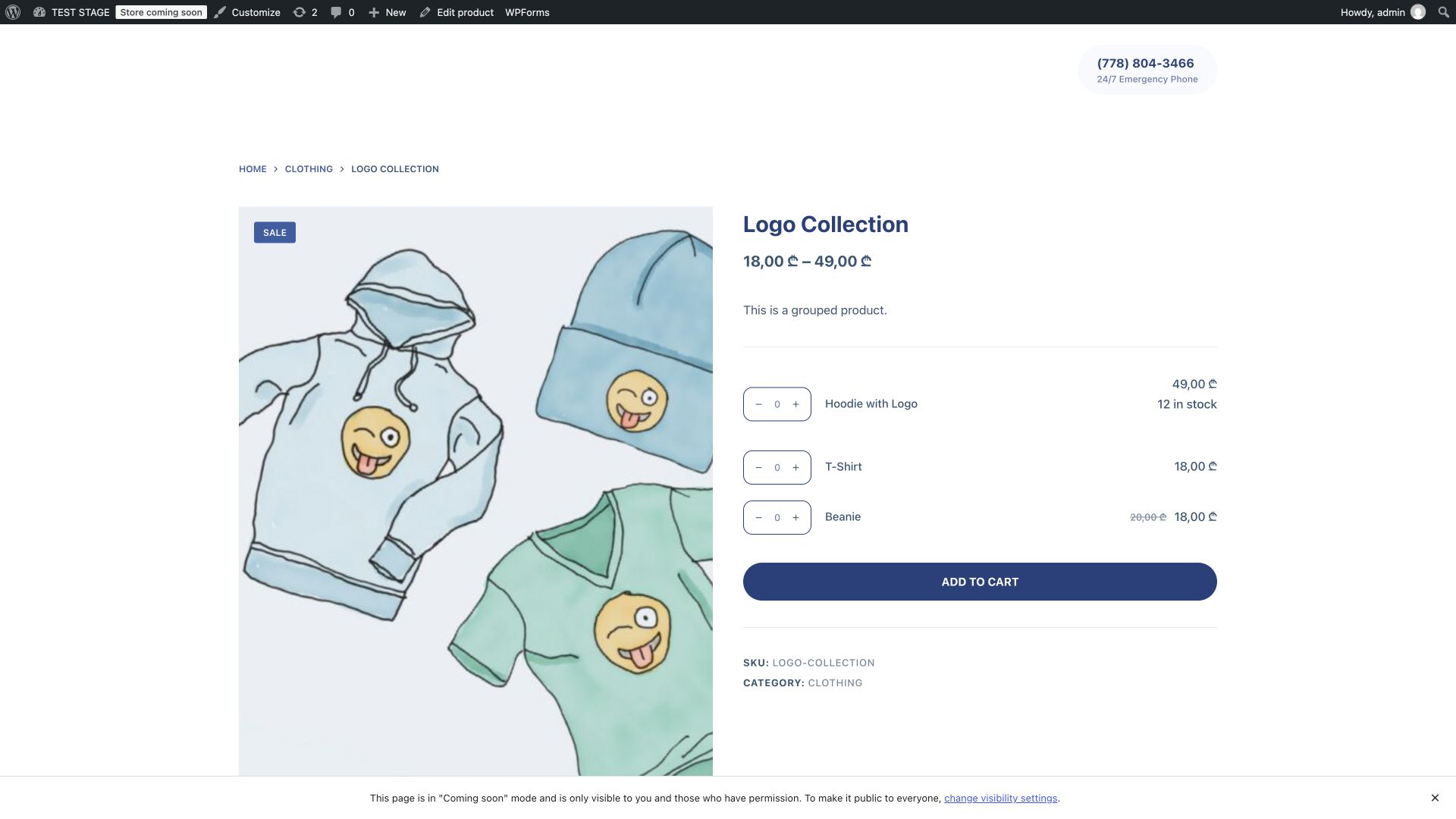Click the Store coming soon badge

pyautogui.click(x=161, y=12)
